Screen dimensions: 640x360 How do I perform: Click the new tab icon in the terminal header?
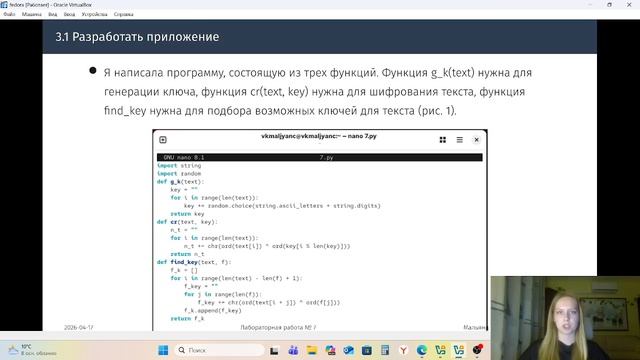163,140
